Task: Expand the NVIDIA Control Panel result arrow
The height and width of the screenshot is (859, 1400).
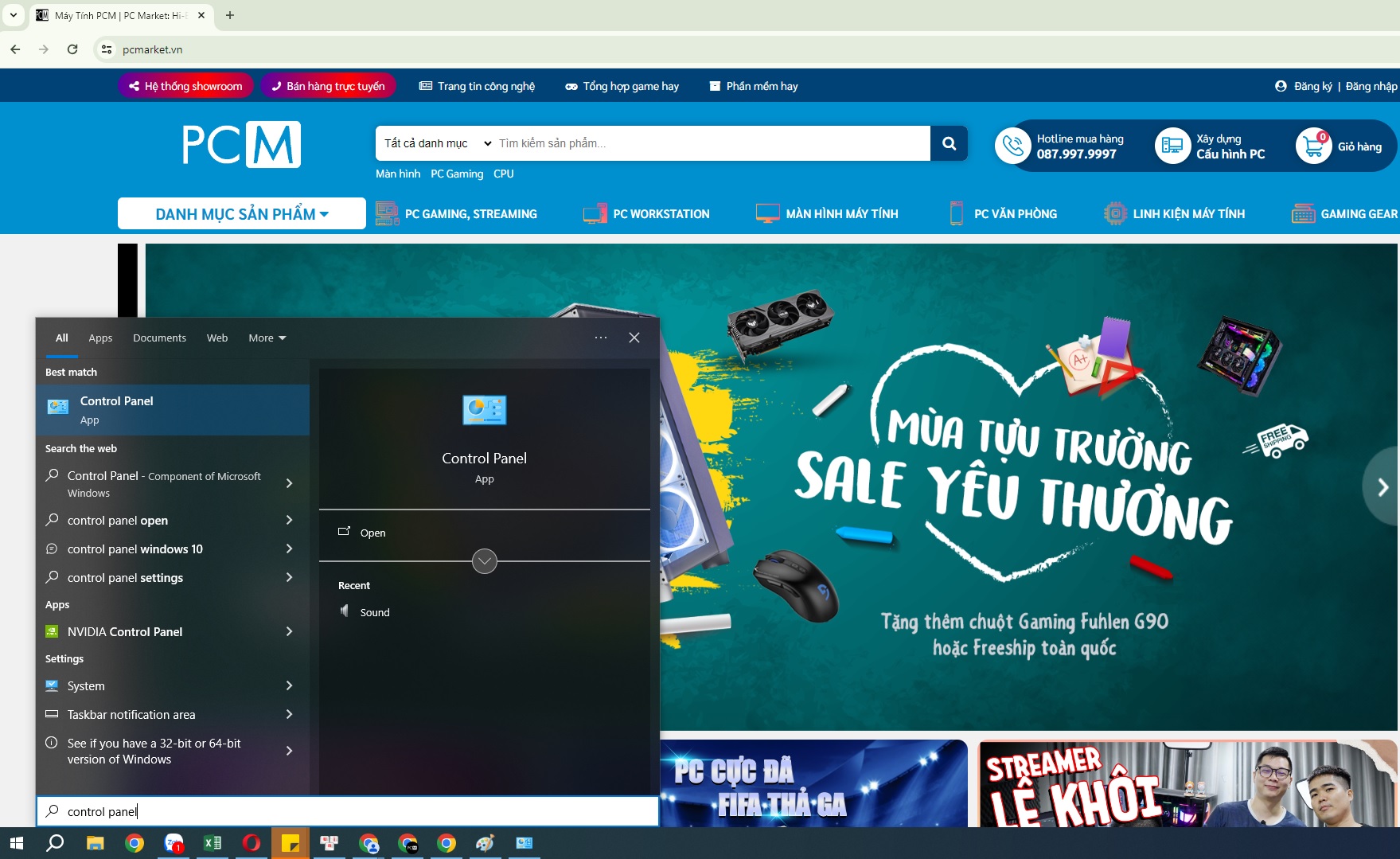Action: point(289,631)
